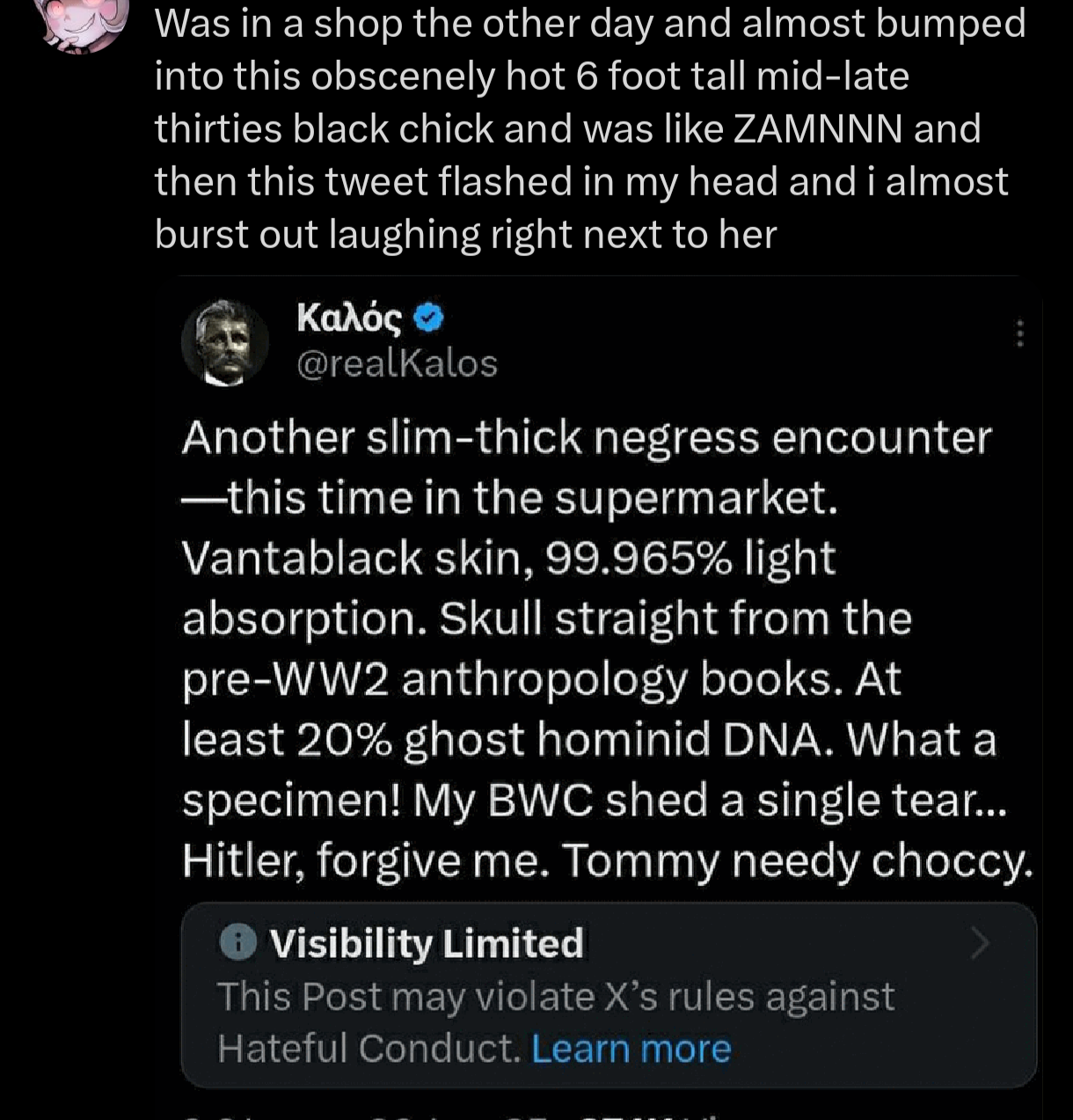Open the quoted post's three-dot menu
Screen dimensions: 1073x1120
click(x=1020, y=333)
